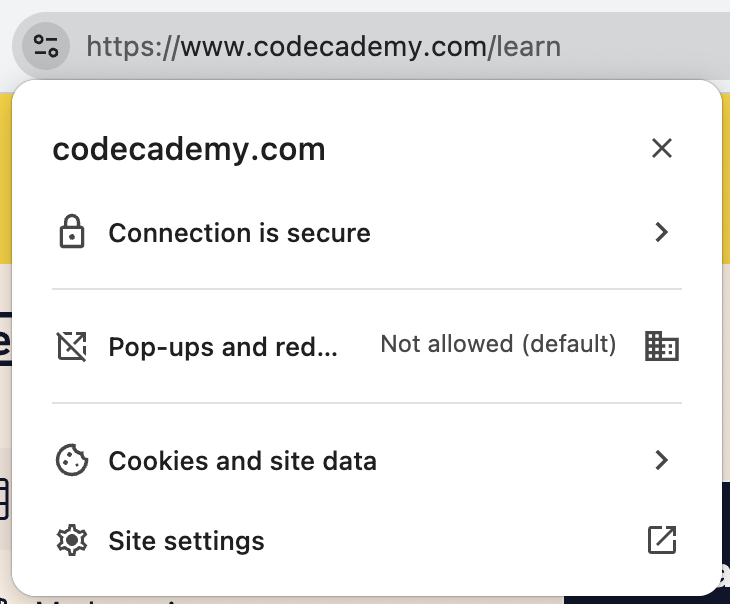
Task: Click the partially hidden grid icon at left edge
Action: pyautogui.click(x=4, y=498)
